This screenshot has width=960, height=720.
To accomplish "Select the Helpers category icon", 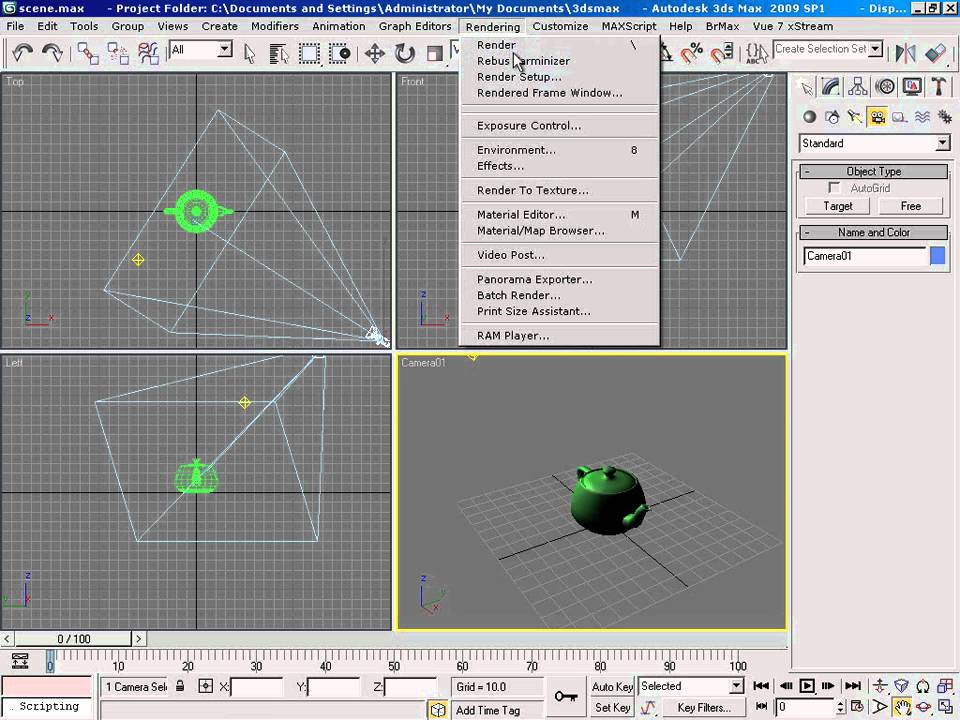I will [900, 116].
